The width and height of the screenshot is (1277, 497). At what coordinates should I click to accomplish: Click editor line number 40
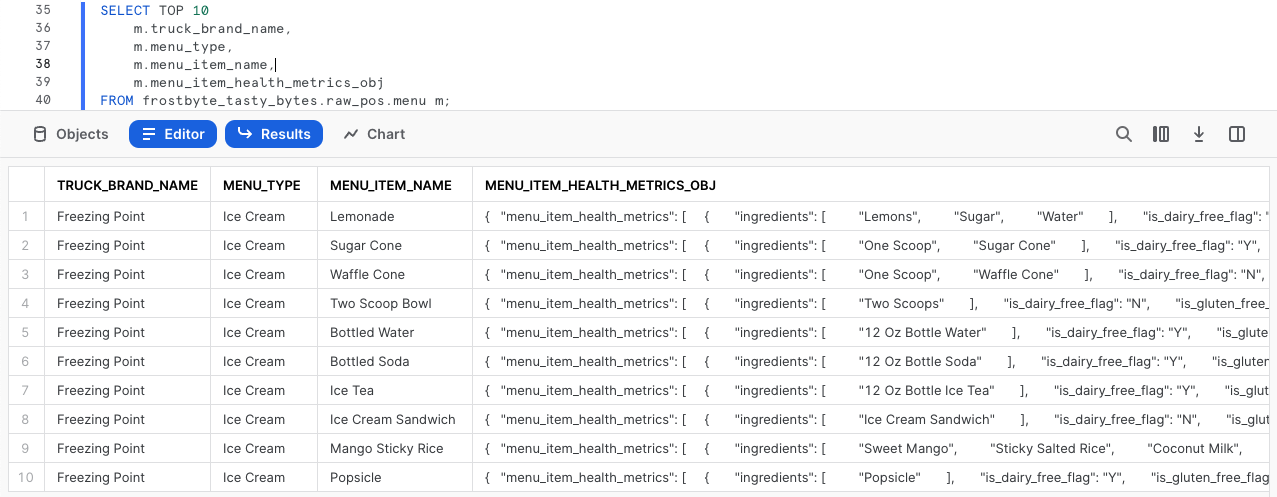click(x=42, y=100)
